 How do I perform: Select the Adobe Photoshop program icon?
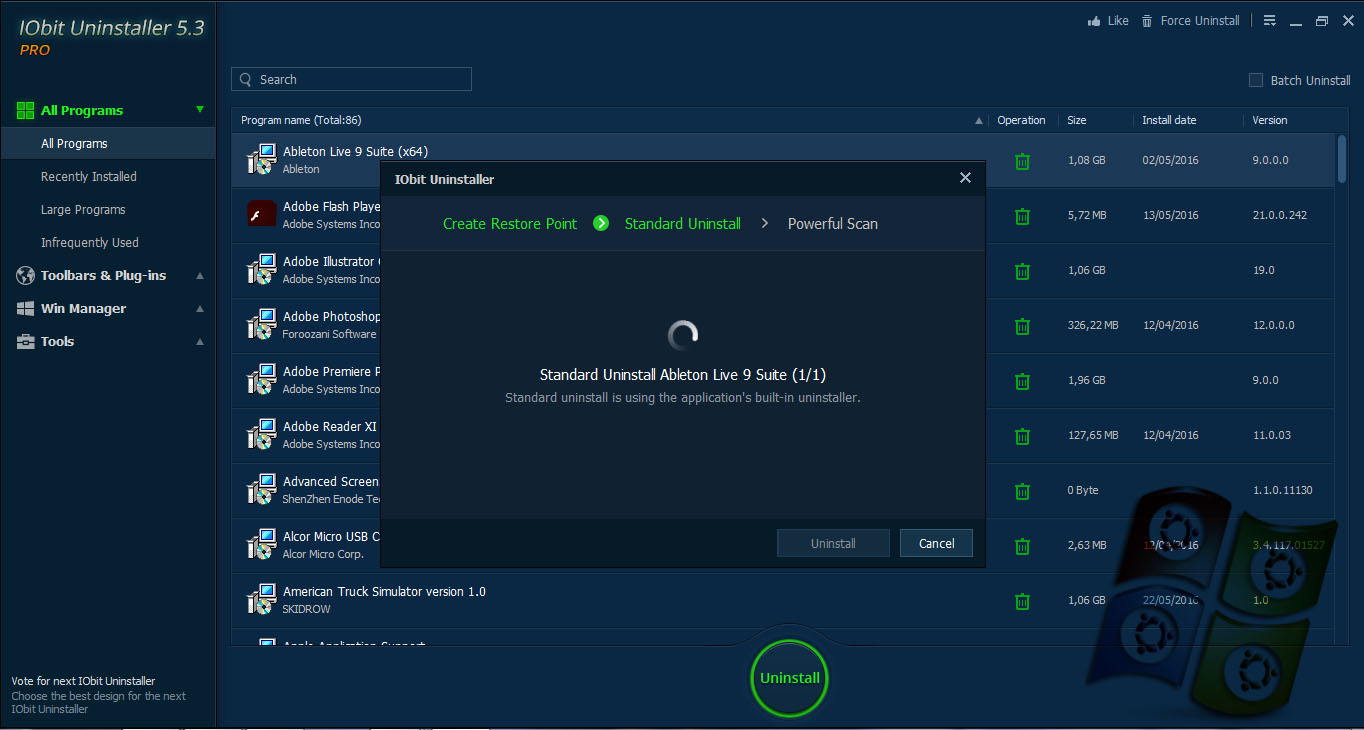261,324
